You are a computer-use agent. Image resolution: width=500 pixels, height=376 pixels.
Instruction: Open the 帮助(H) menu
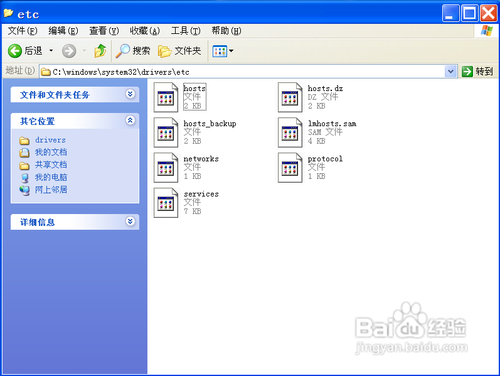[x=226, y=31]
